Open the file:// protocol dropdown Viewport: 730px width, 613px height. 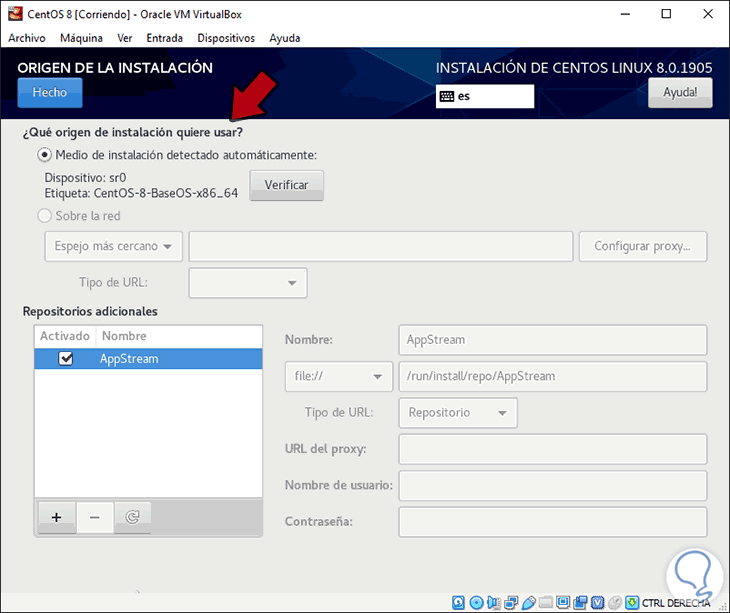point(339,376)
